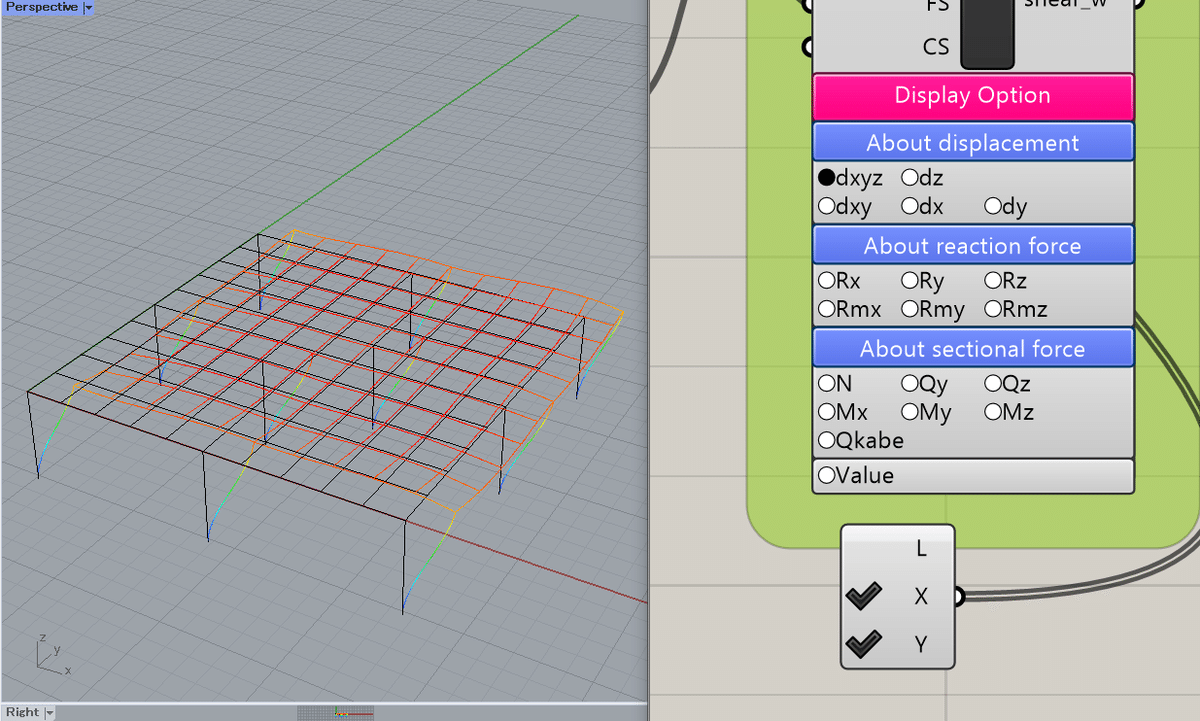Screen dimensions: 1200x721
Task: Select the N axial force option
Action: pos(827,384)
